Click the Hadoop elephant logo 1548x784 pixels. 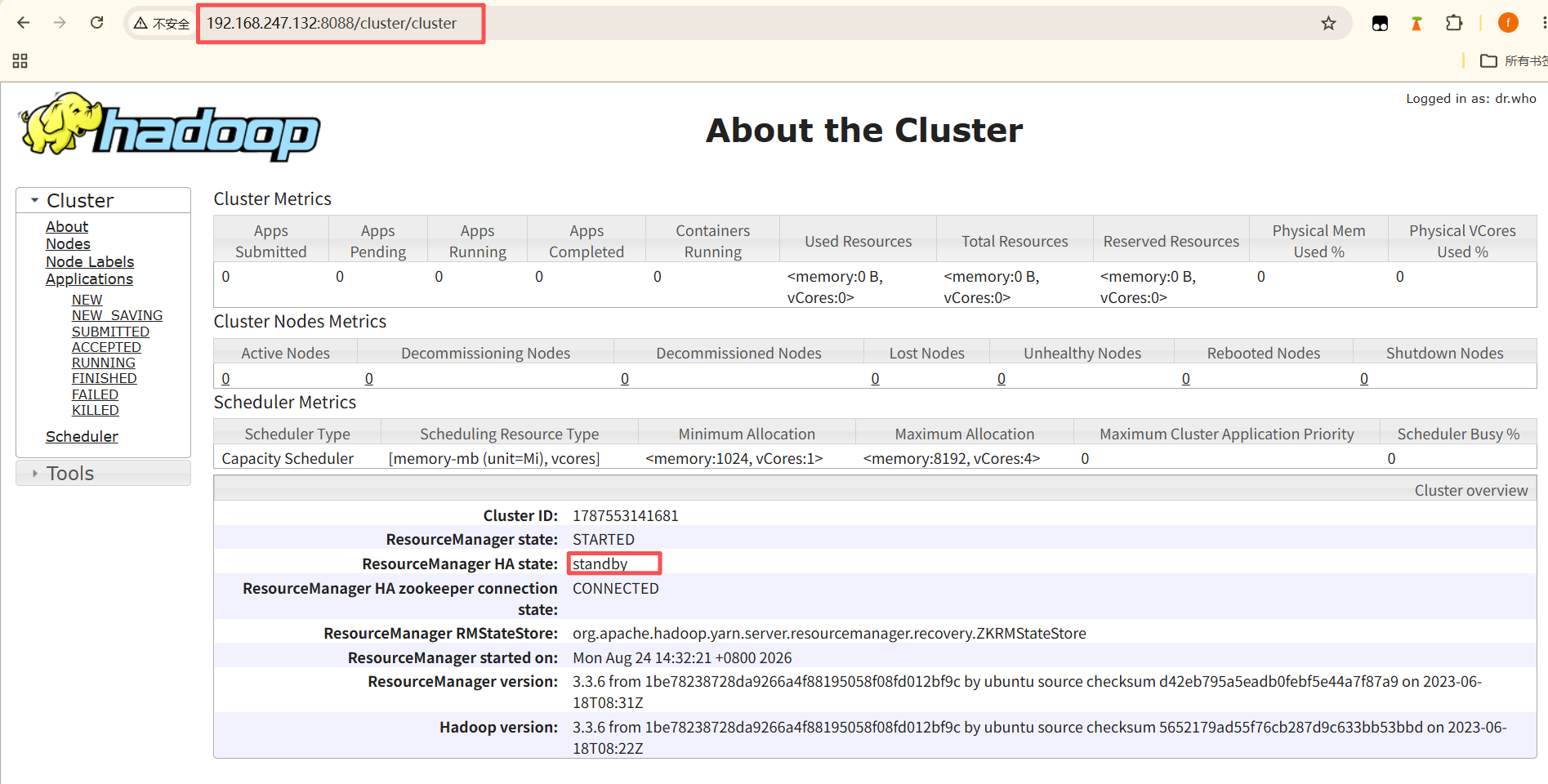(x=170, y=127)
